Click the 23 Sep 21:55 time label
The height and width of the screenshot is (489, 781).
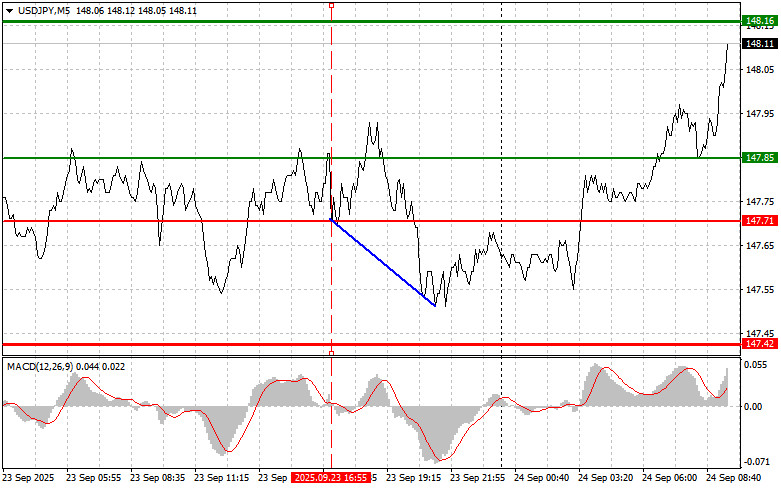coord(478,478)
